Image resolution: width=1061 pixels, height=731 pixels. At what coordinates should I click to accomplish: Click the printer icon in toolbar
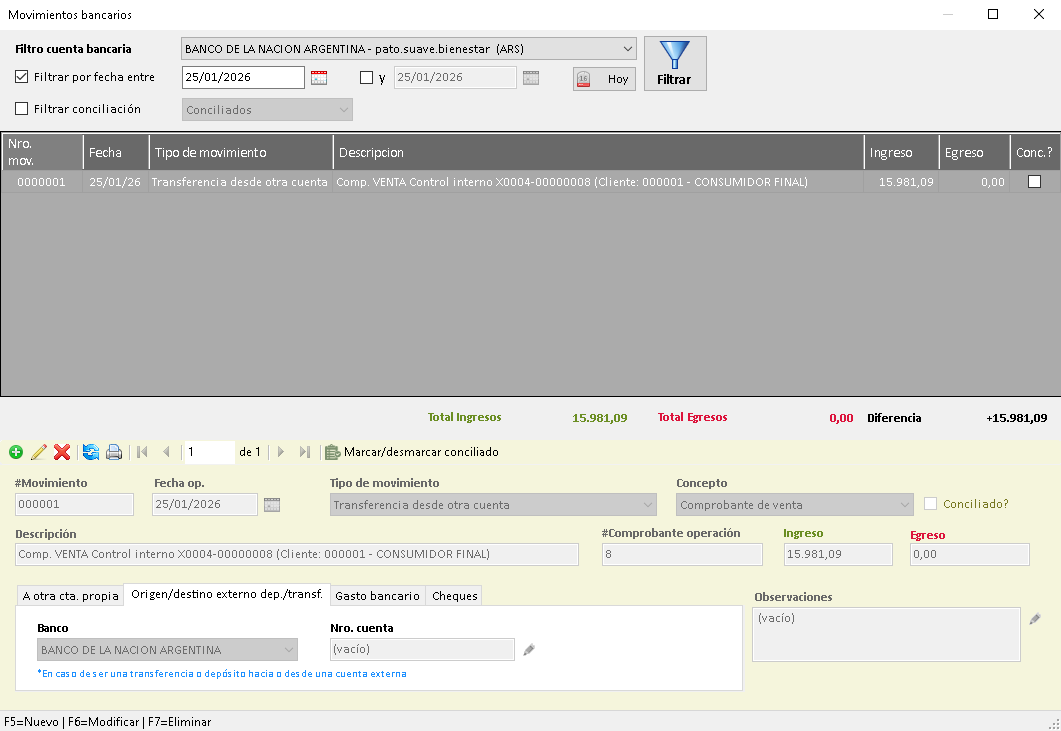pos(114,452)
